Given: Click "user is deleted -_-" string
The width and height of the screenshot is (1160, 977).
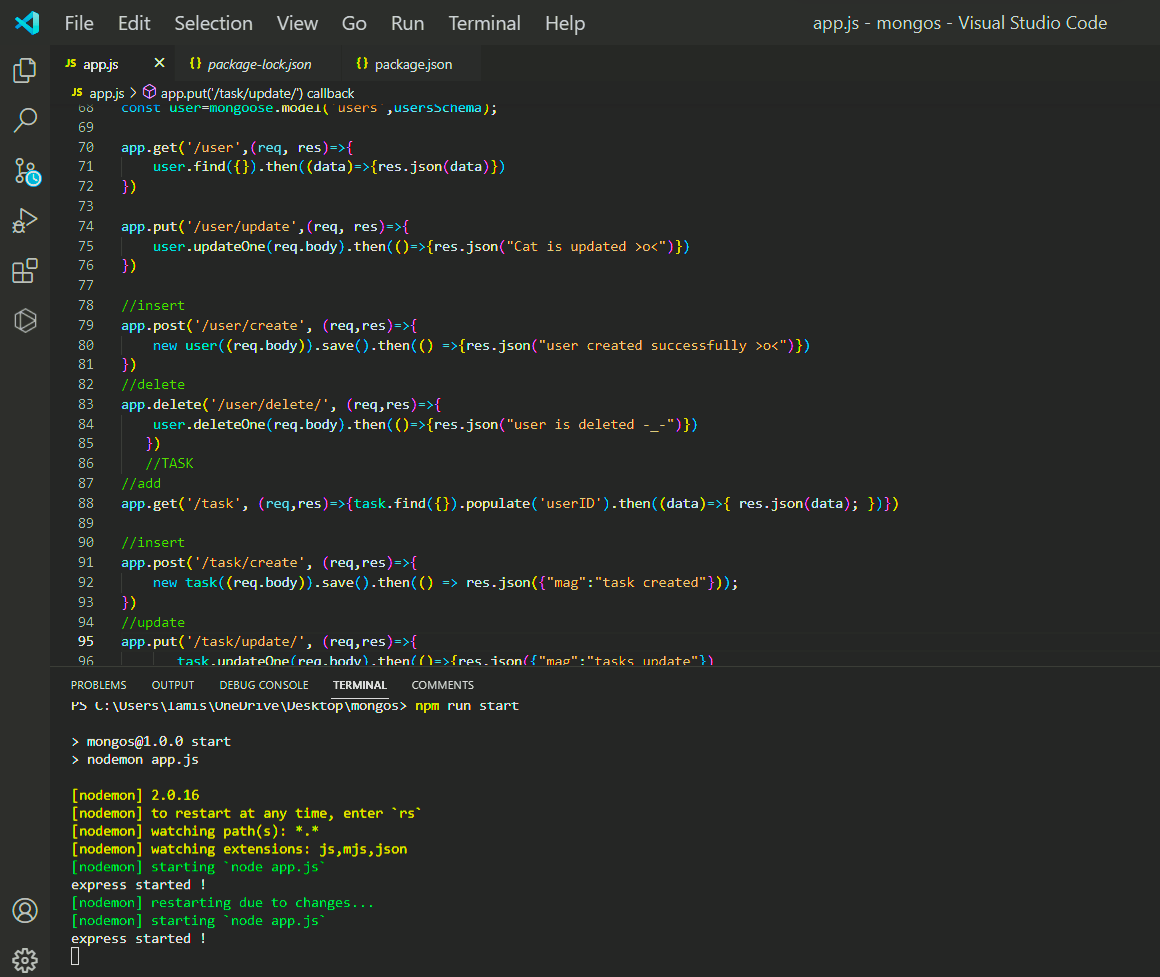Looking at the screenshot, I should coord(594,425).
